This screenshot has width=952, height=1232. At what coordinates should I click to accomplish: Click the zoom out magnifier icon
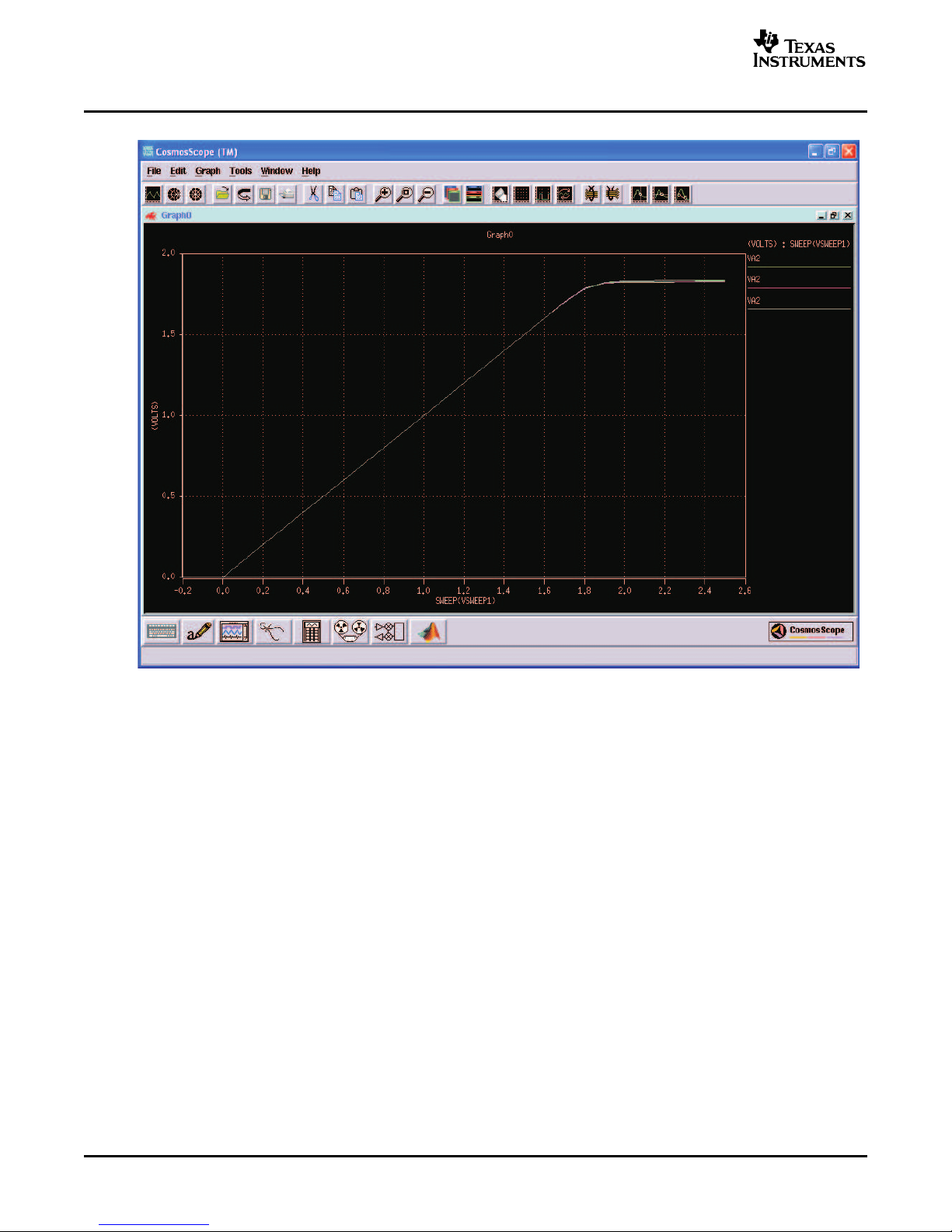click(426, 194)
